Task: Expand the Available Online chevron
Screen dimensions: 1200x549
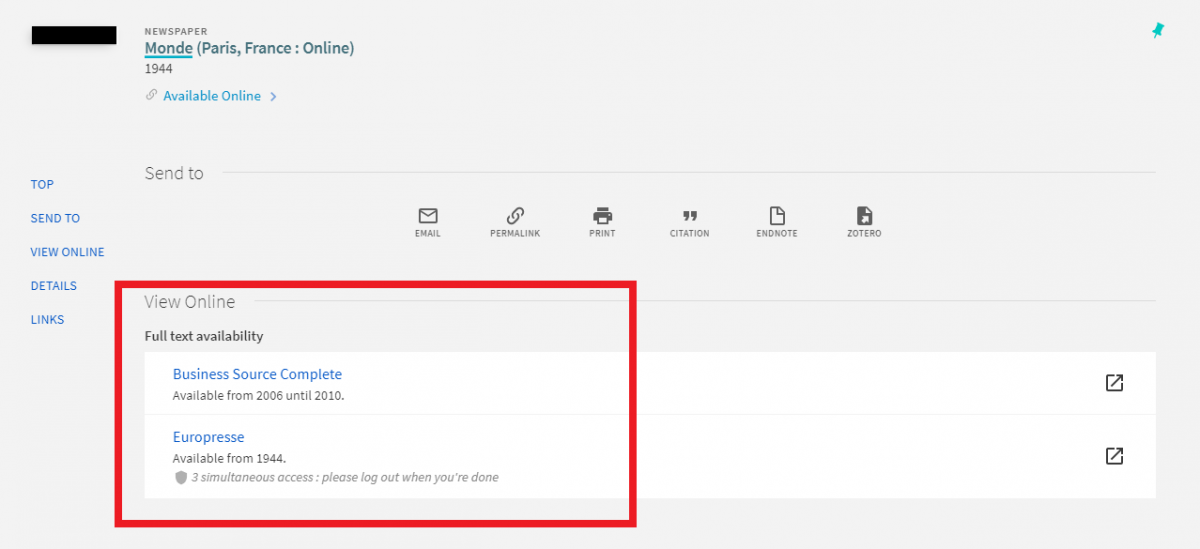Action: point(273,97)
